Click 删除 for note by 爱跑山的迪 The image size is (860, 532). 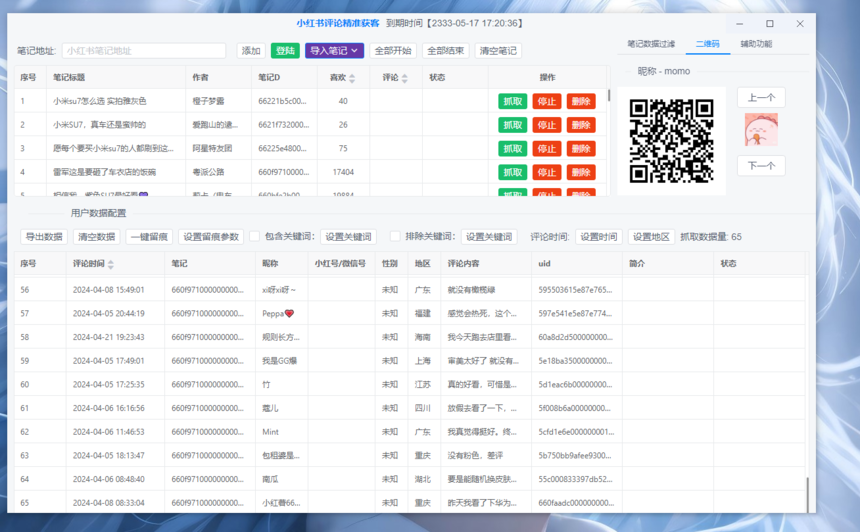point(581,124)
